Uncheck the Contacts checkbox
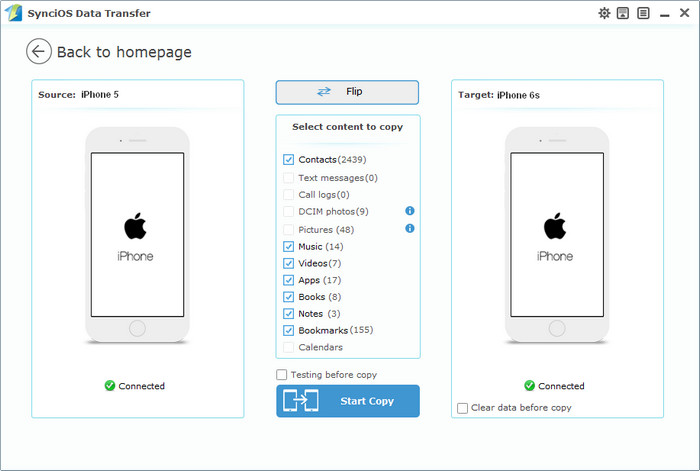The image size is (700, 471). click(x=288, y=159)
